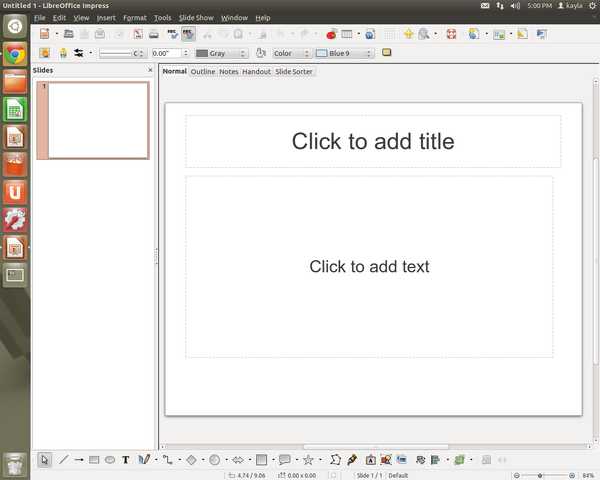Click the line width input field
The image size is (600, 480).
[166, 53]
